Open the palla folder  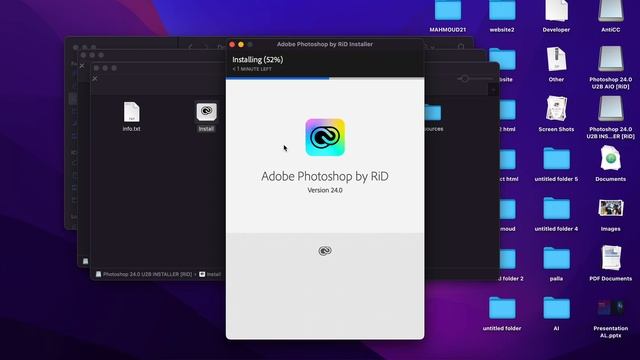[556, 258]
